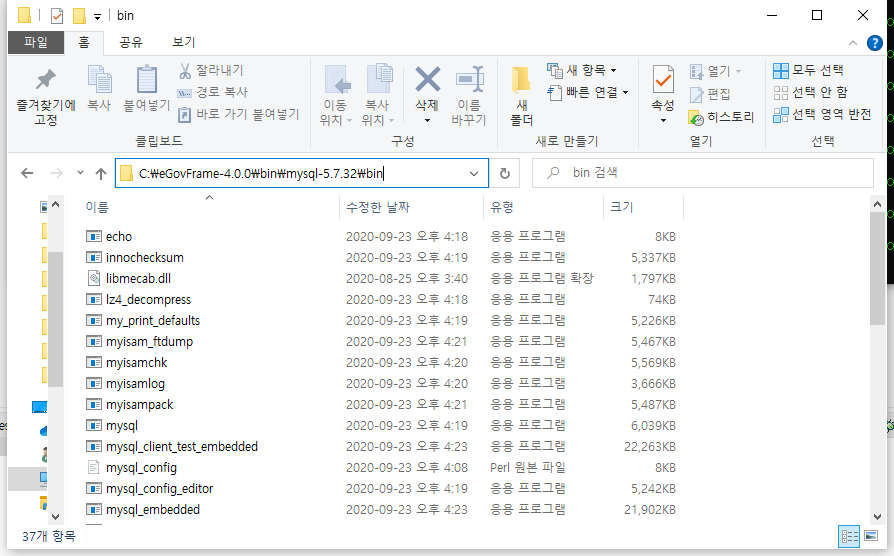Expand the Easy Access (빠른 연결) dropdown
The height and width of the screenshot is (556, 894).
[625, 92]
